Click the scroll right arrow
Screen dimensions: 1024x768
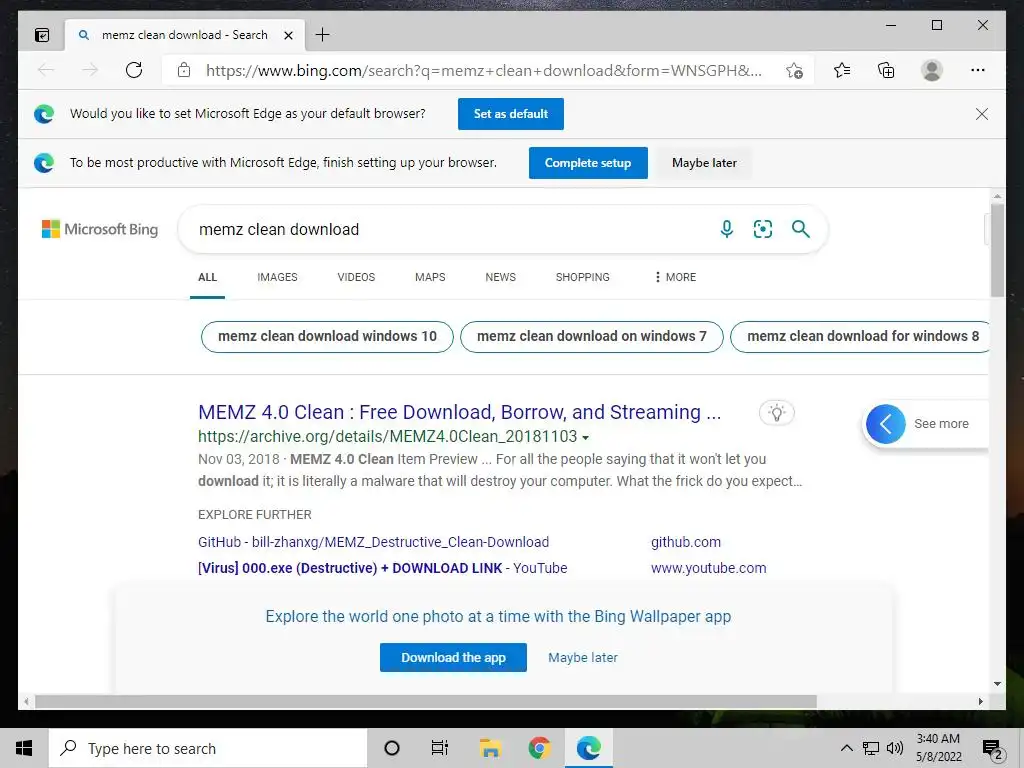coord(981,701)
